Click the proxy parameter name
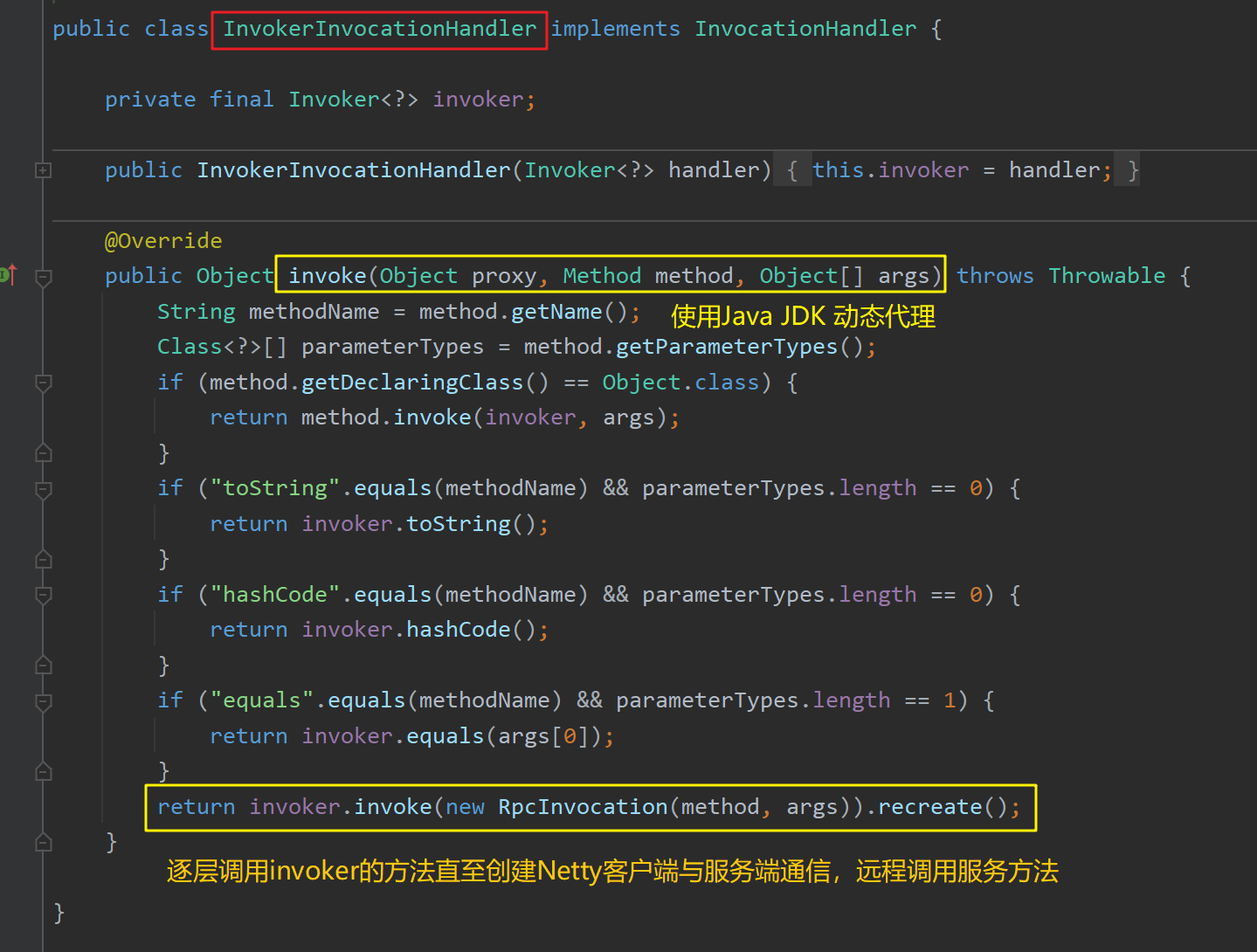The image size is (1257, 952). (x=504, y=276)
